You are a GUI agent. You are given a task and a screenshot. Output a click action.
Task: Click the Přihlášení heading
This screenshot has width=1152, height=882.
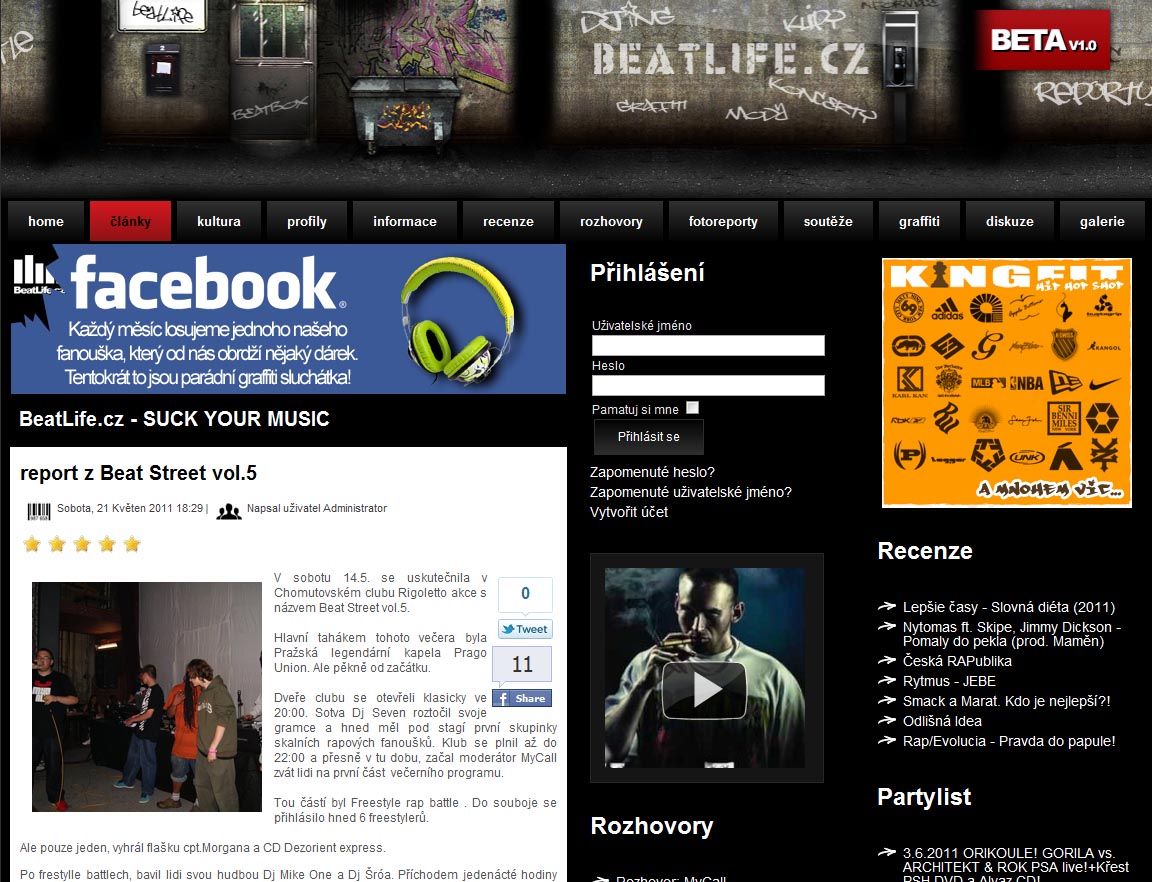647,273
